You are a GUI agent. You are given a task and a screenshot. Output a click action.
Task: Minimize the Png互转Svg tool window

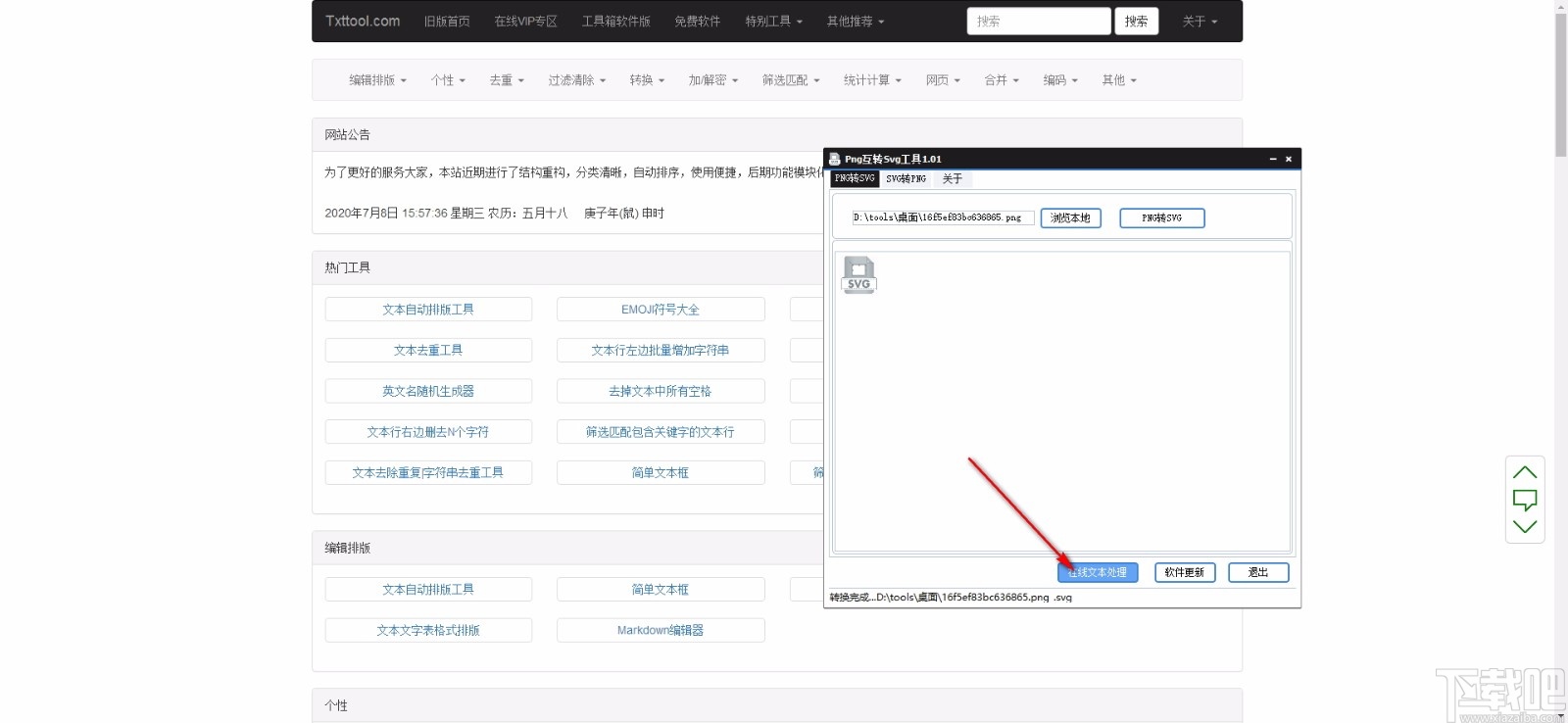click(1273, 159)
